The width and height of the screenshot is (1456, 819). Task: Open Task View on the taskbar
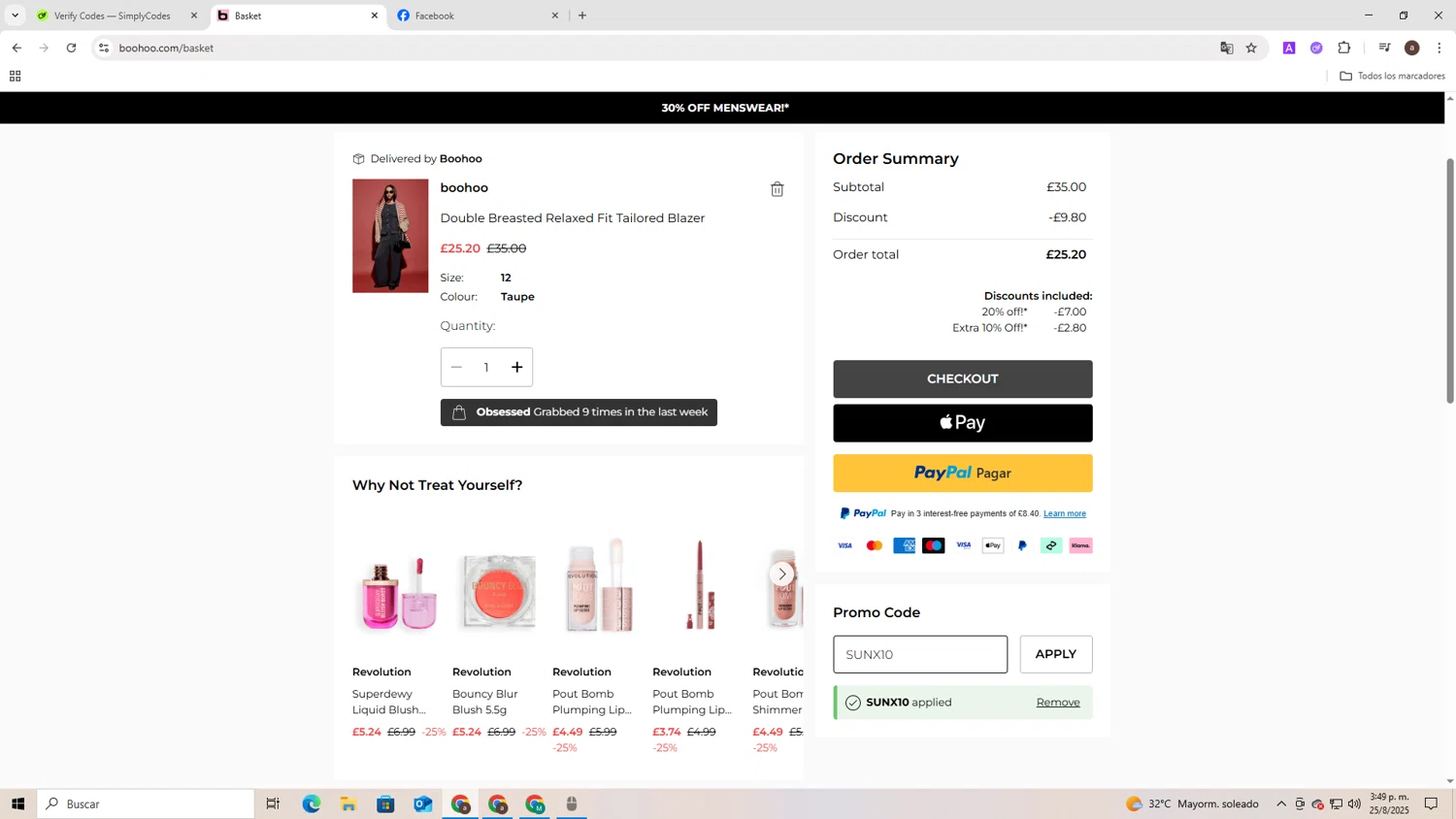tap(273, 803)
